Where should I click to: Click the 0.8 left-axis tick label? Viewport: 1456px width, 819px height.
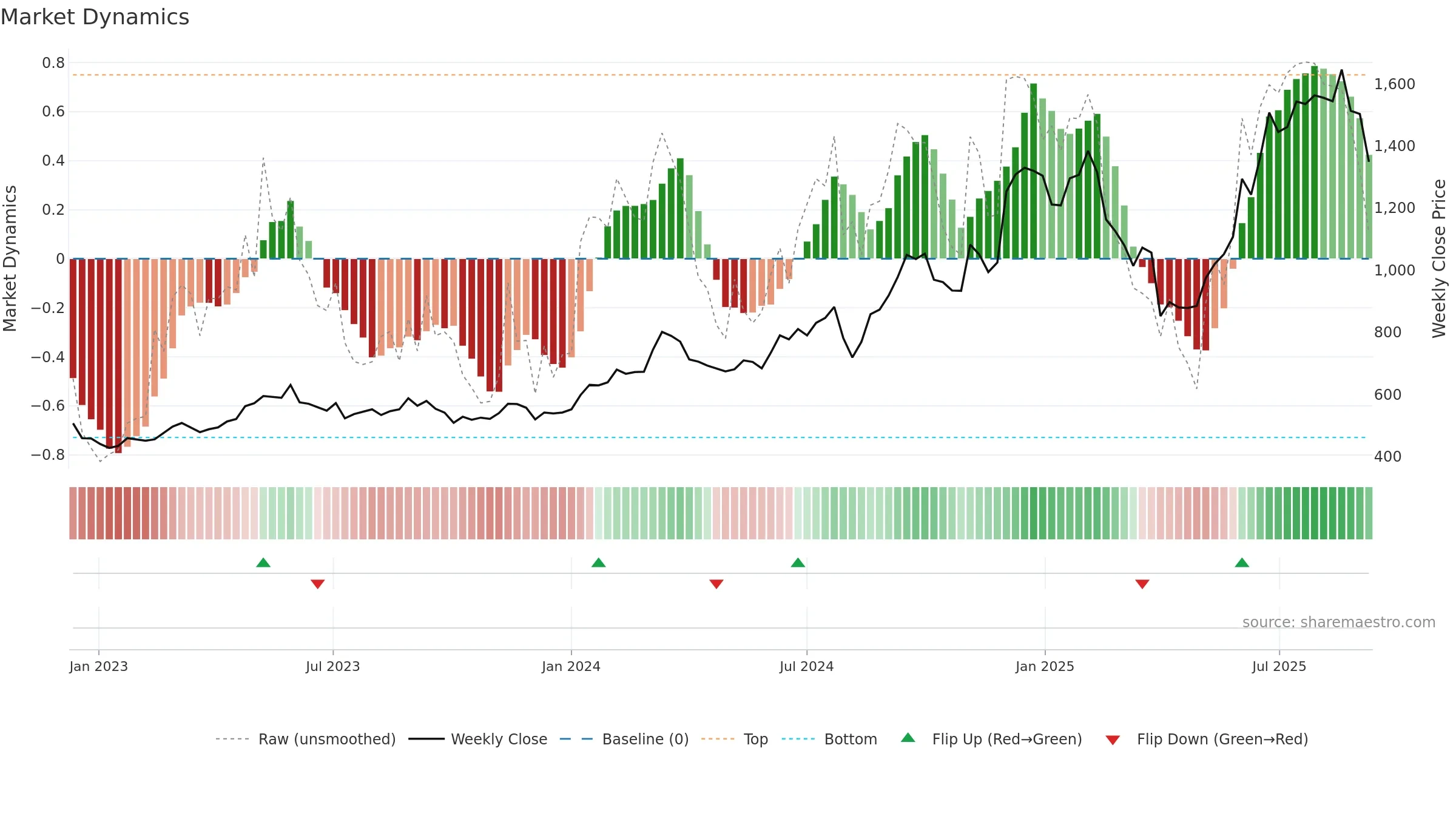(53, 63)
